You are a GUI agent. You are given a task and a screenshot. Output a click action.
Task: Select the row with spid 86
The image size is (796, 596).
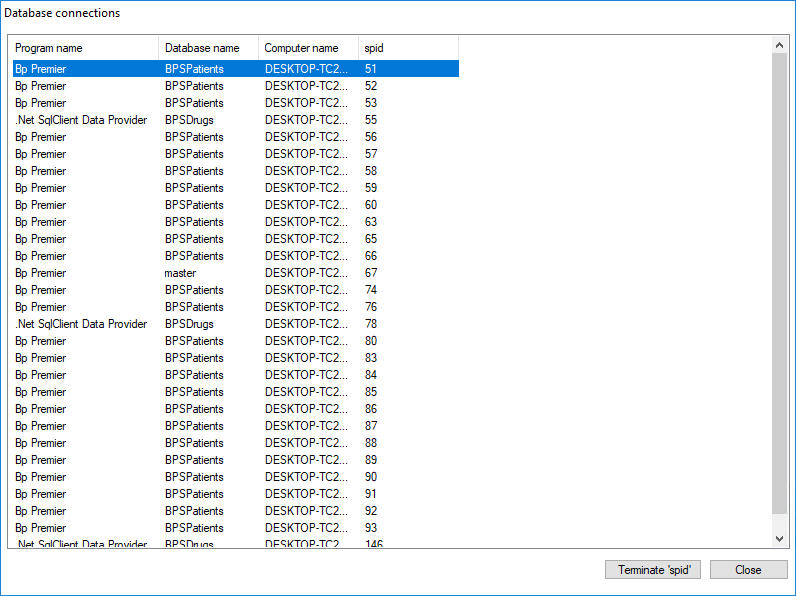pos(236,409)
